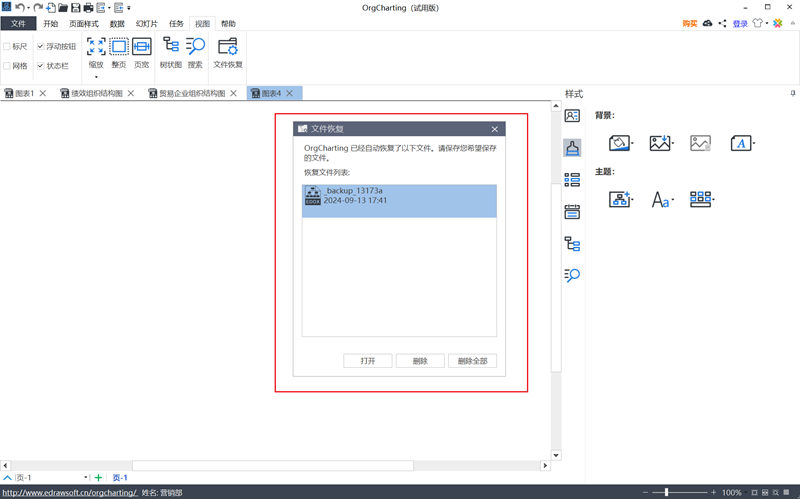The image size is (800, 499).
Task: Click the share icon near 登录
Action: [x=722, y=23]
